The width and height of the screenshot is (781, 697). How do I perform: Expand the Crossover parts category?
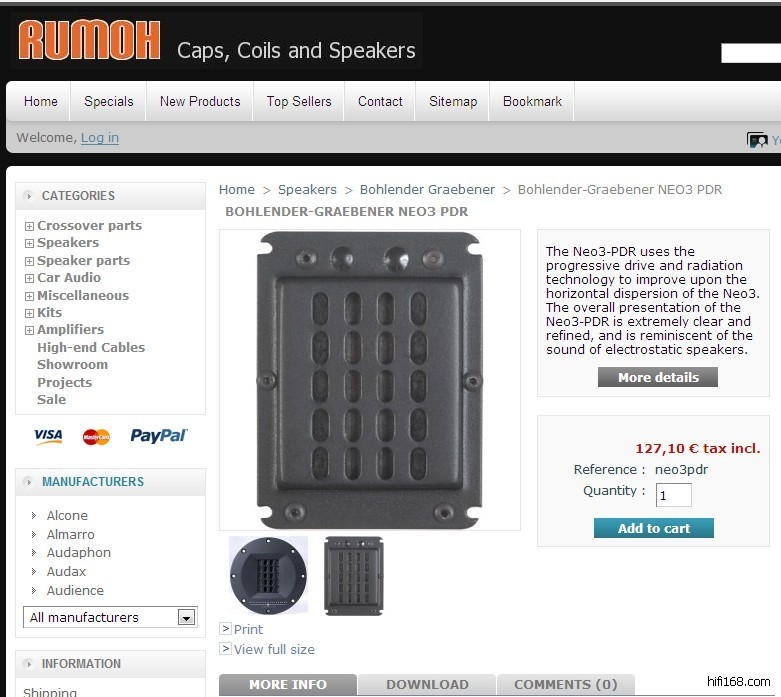pos(29,226)
